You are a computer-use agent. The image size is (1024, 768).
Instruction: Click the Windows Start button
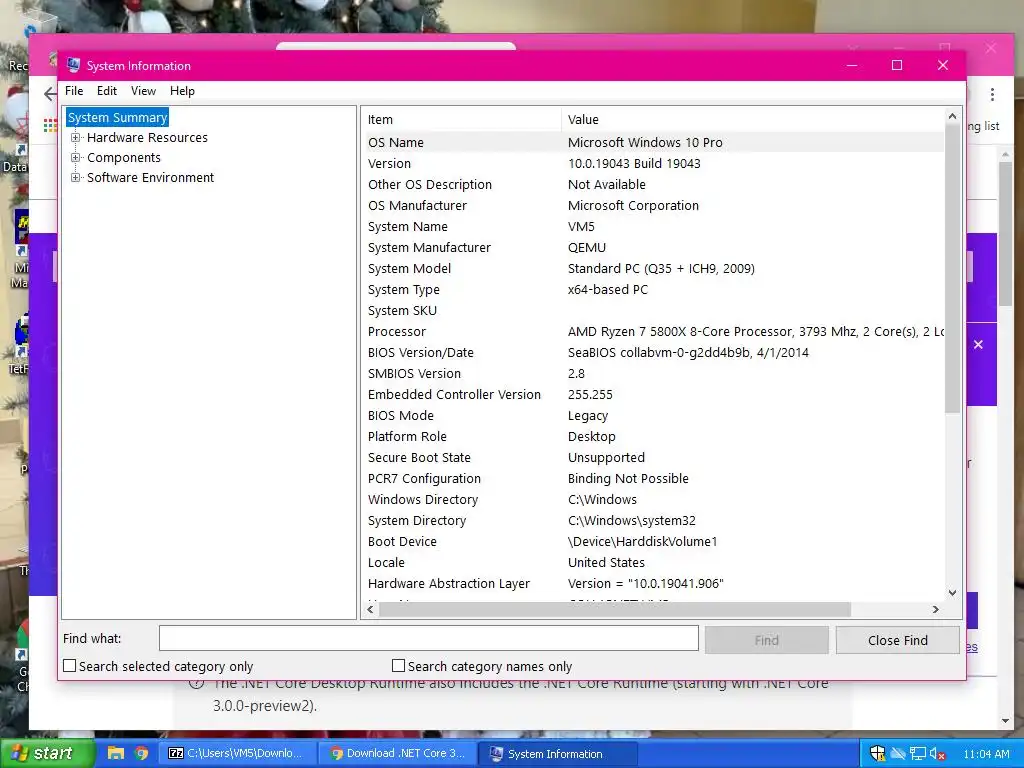47,753
